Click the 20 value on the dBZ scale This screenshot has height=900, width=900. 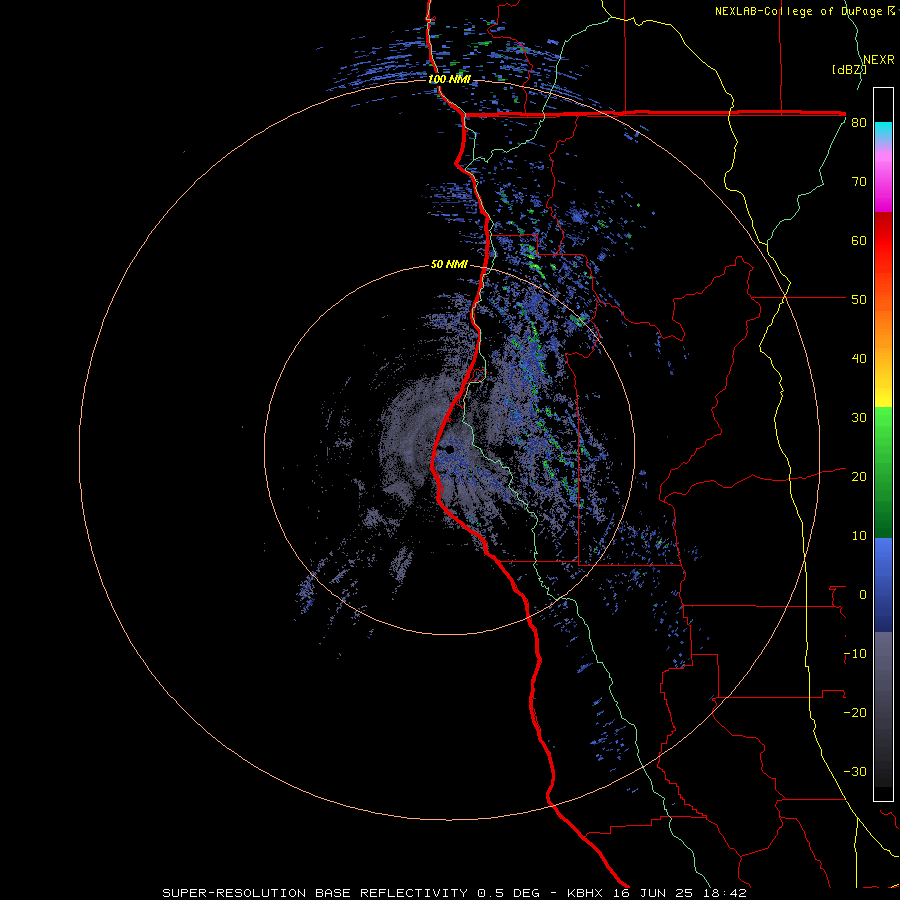(859, 476)
